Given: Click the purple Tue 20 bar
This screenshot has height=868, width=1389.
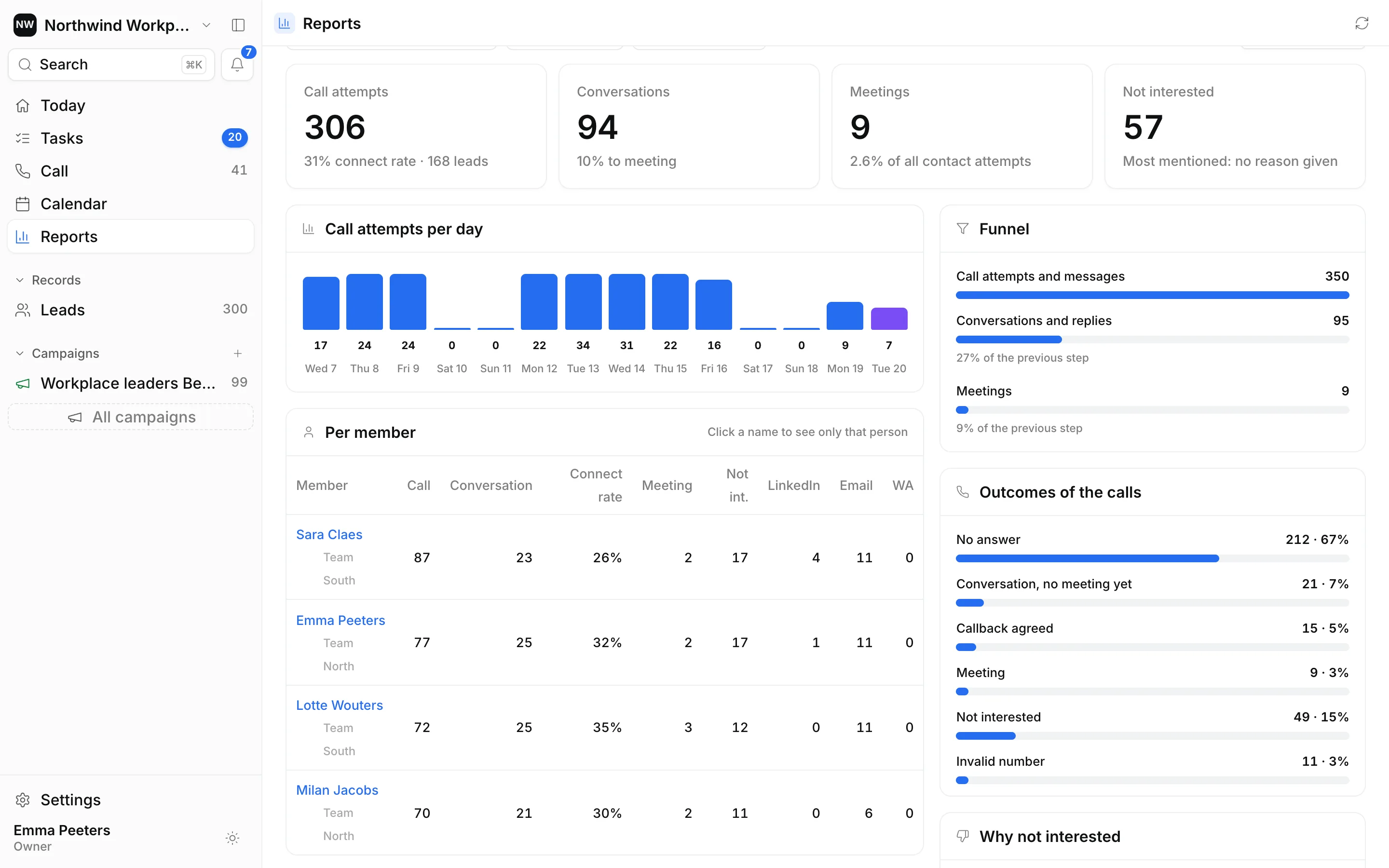Looking at the screenshot, I should (x=889, y=319).
